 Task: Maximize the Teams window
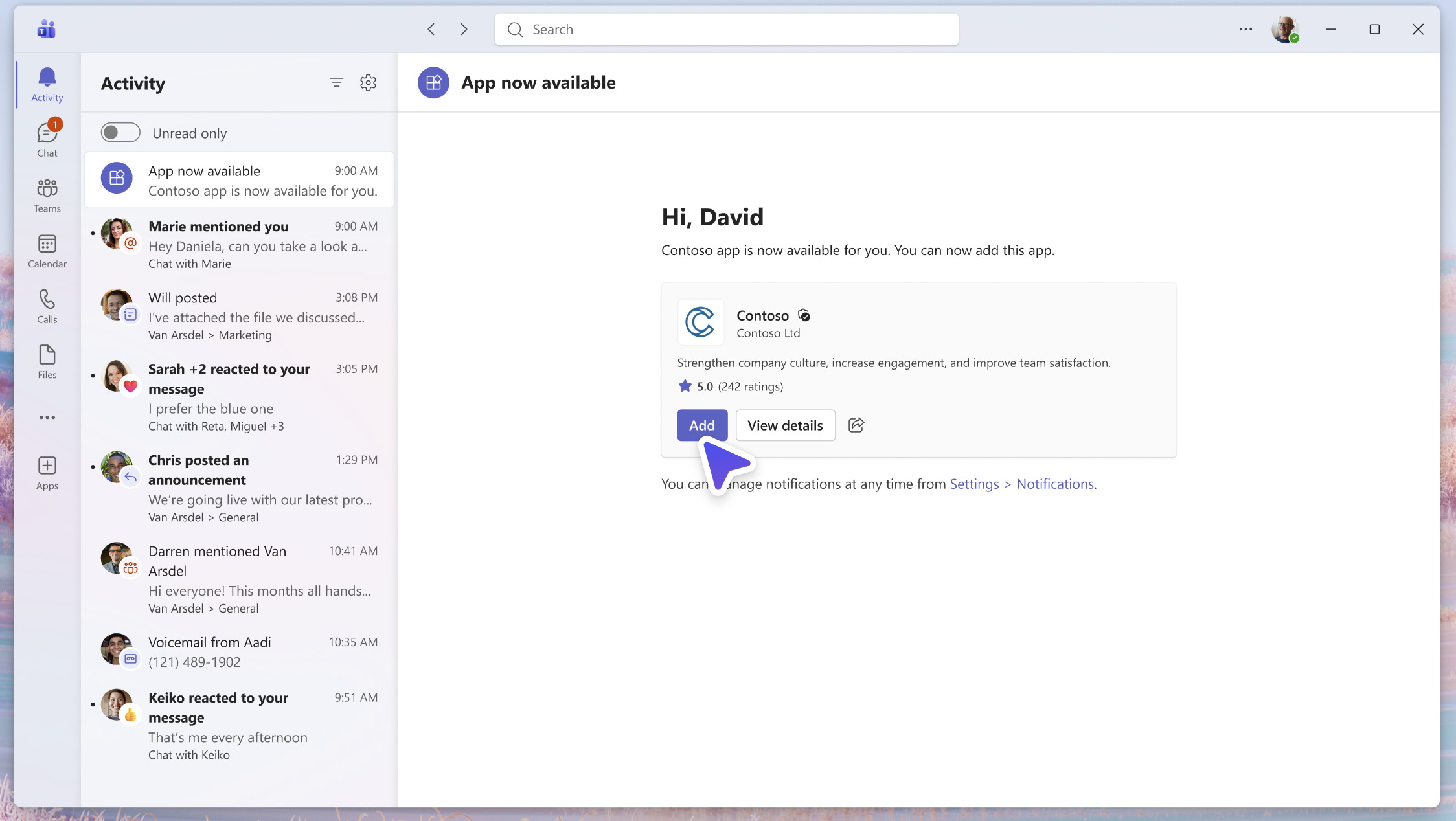click(1374, 29)
